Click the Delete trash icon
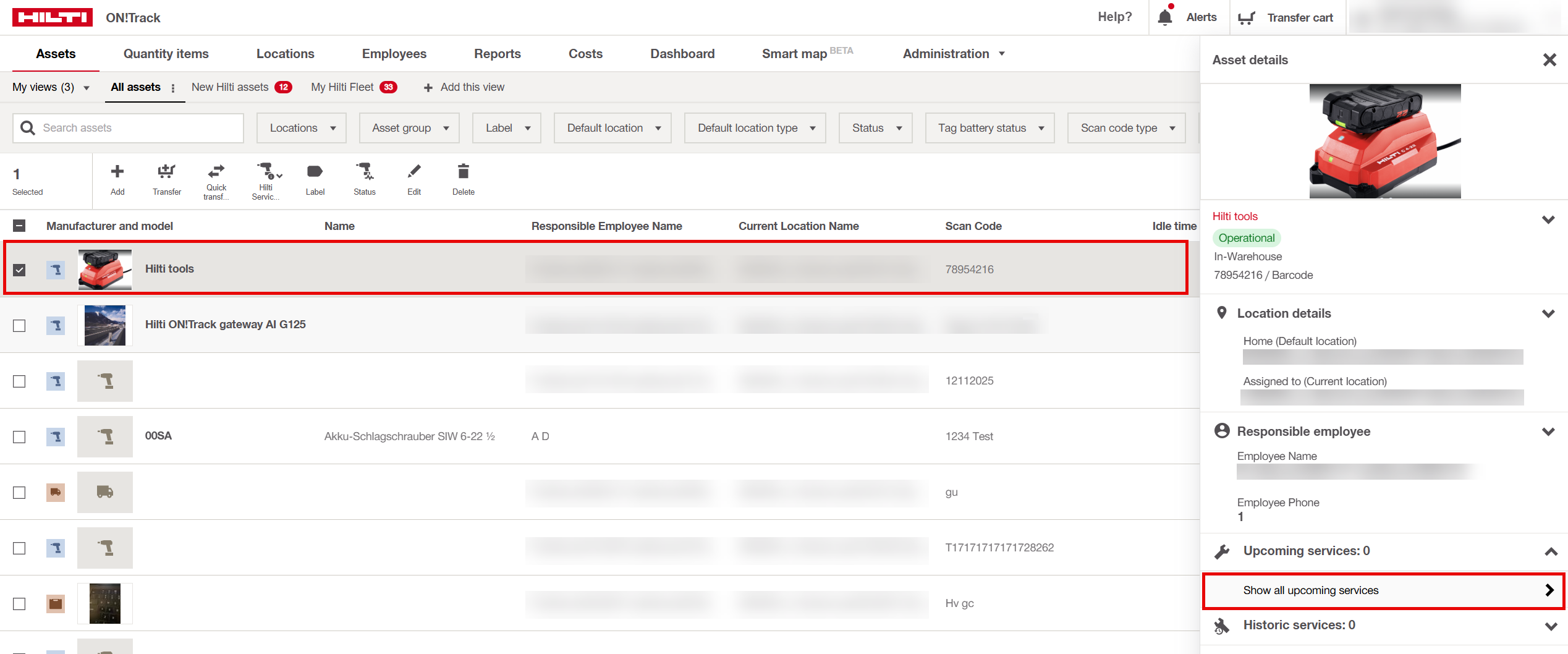This screenshot has width=1568, height=654. pos(464,172)
